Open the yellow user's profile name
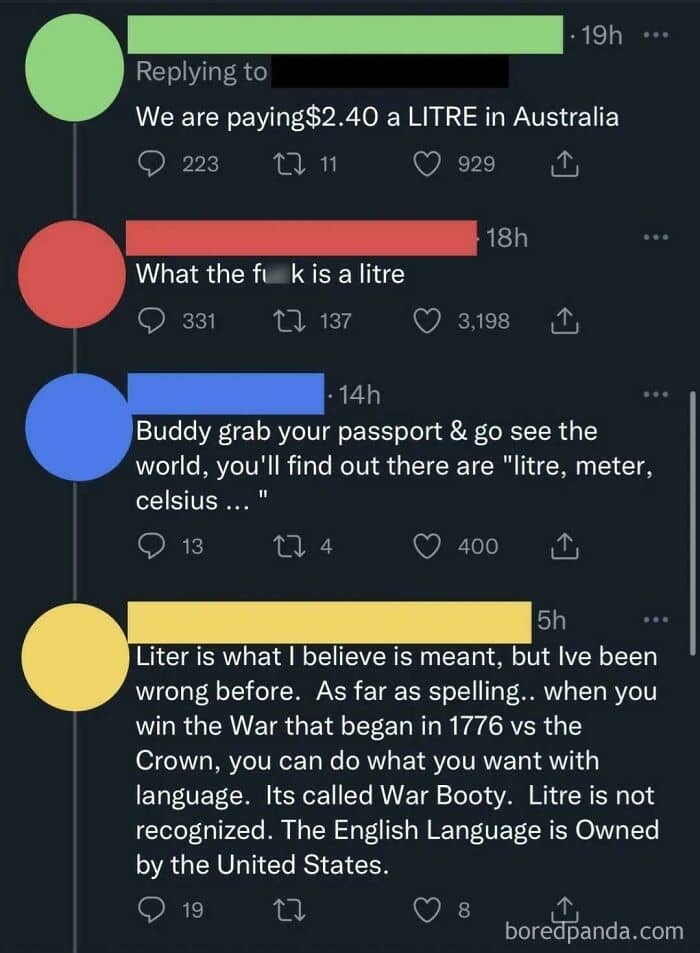The width and height of the screenshot is (700, 953). pyautogui.click(x=332, y=621)
